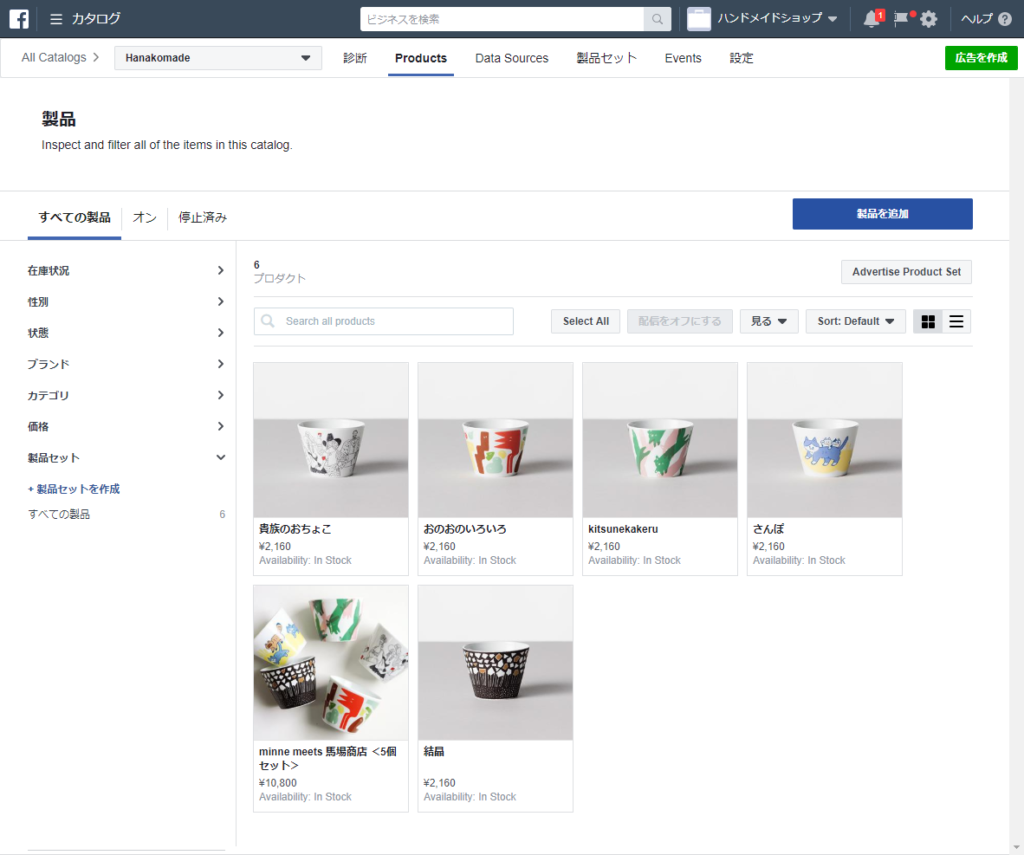Click the flag icon in top bar

[901, 19]
